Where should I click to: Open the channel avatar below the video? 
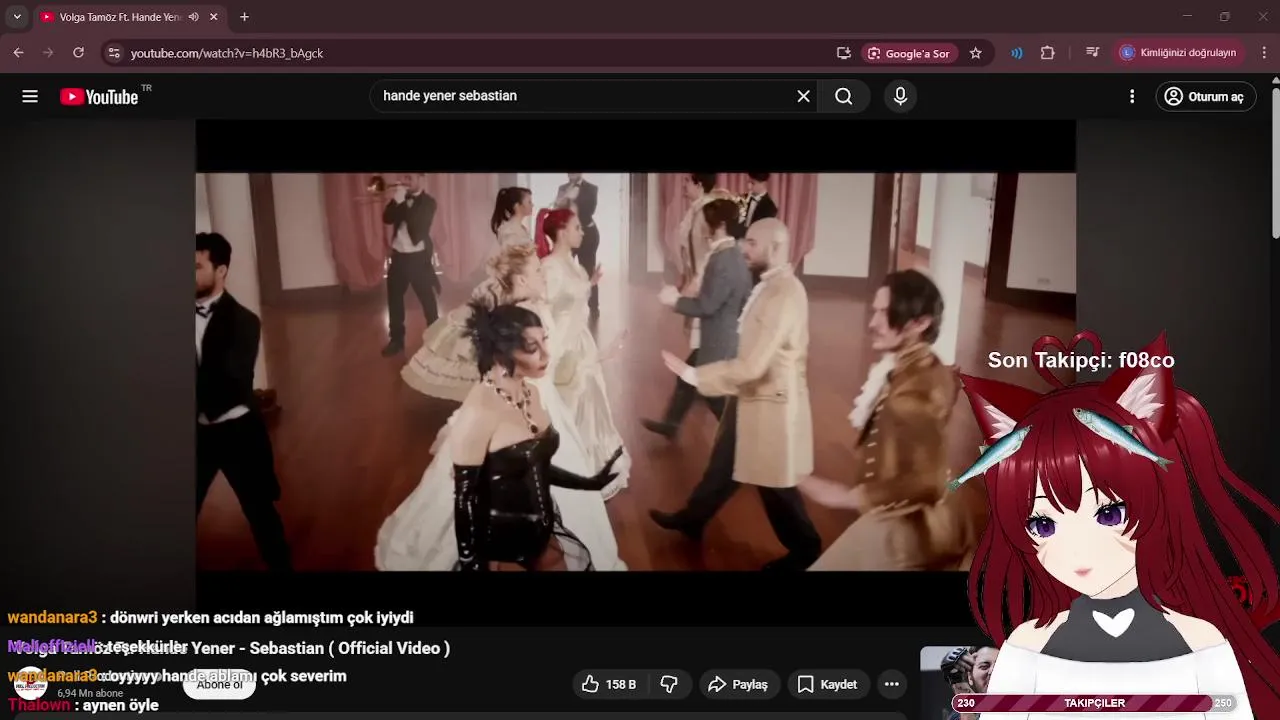tap(30, 684)
